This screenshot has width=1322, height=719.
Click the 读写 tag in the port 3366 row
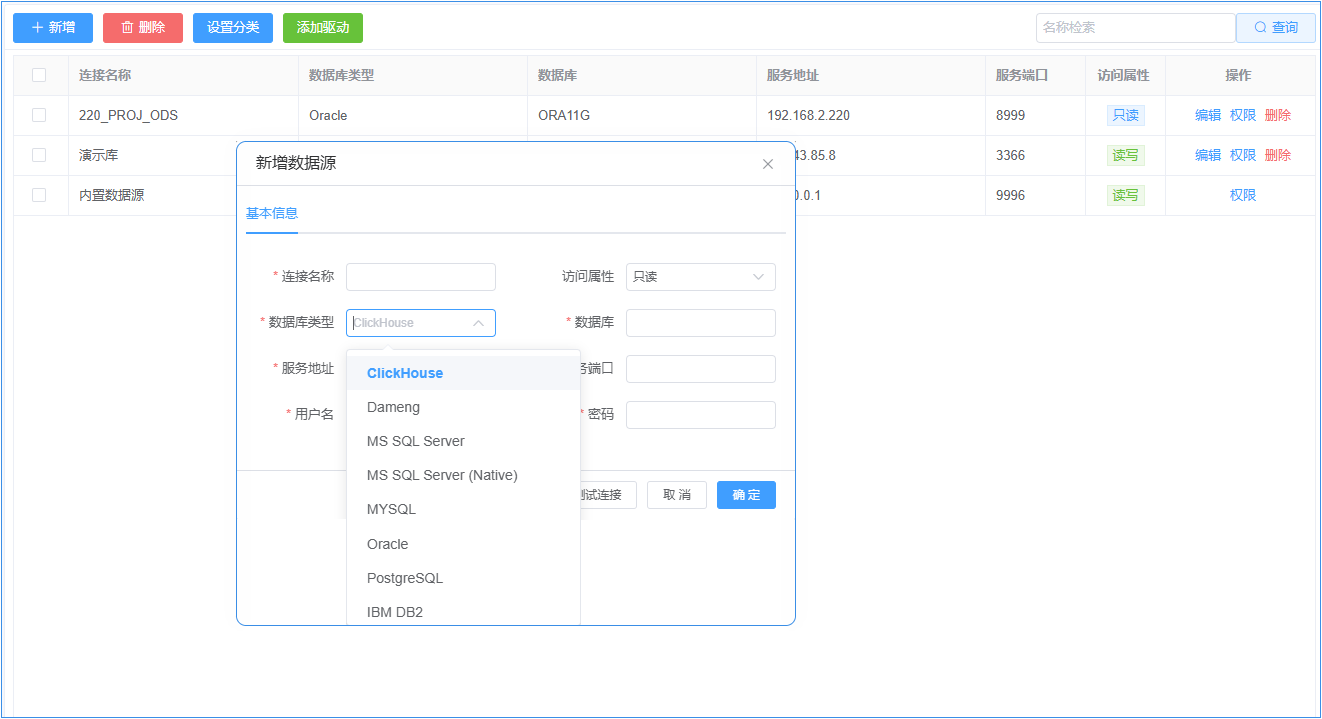[x=1125, y=155]
